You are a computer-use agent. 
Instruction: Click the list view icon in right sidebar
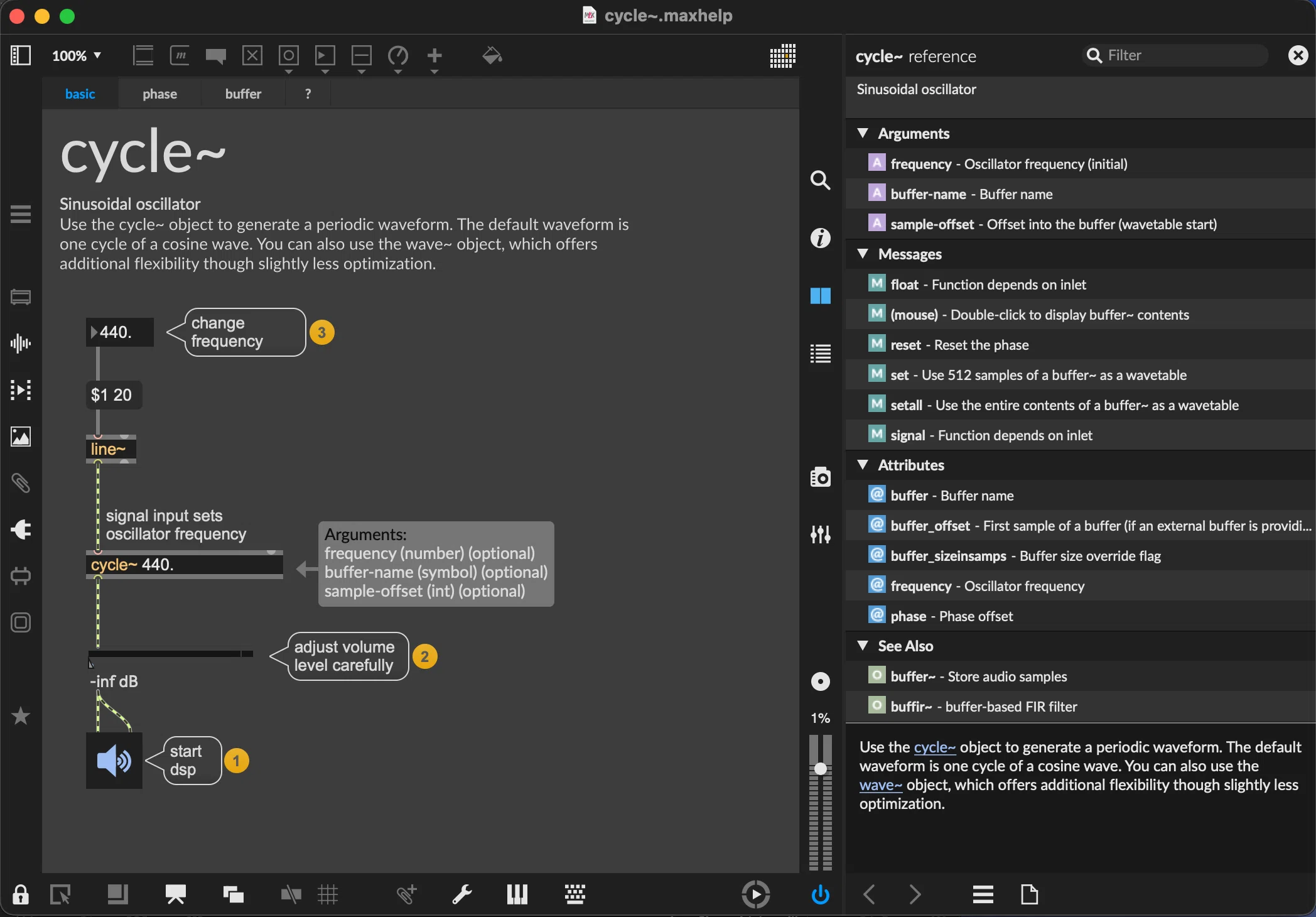point(820,354)
